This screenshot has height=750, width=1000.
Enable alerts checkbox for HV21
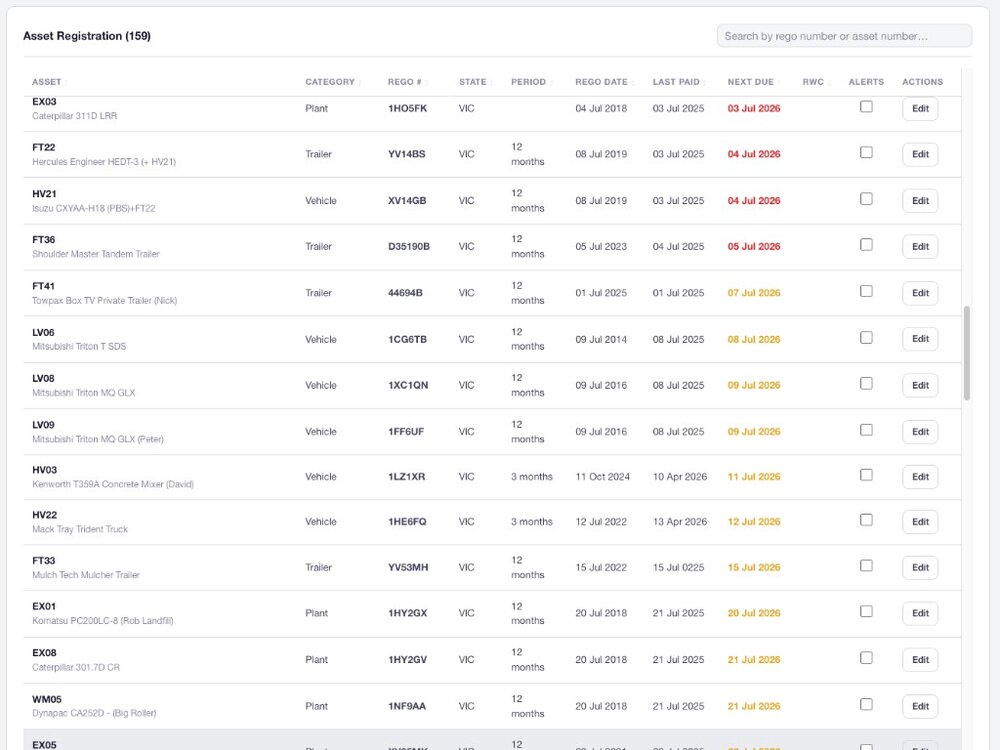pyautogui.click(x=866, y=199)
